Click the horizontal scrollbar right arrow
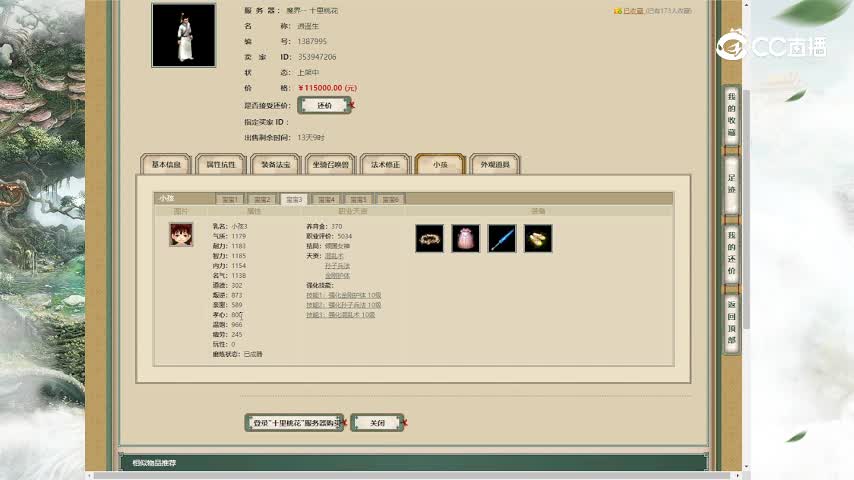This screenshot has width=854, height=480. [739, 476]
